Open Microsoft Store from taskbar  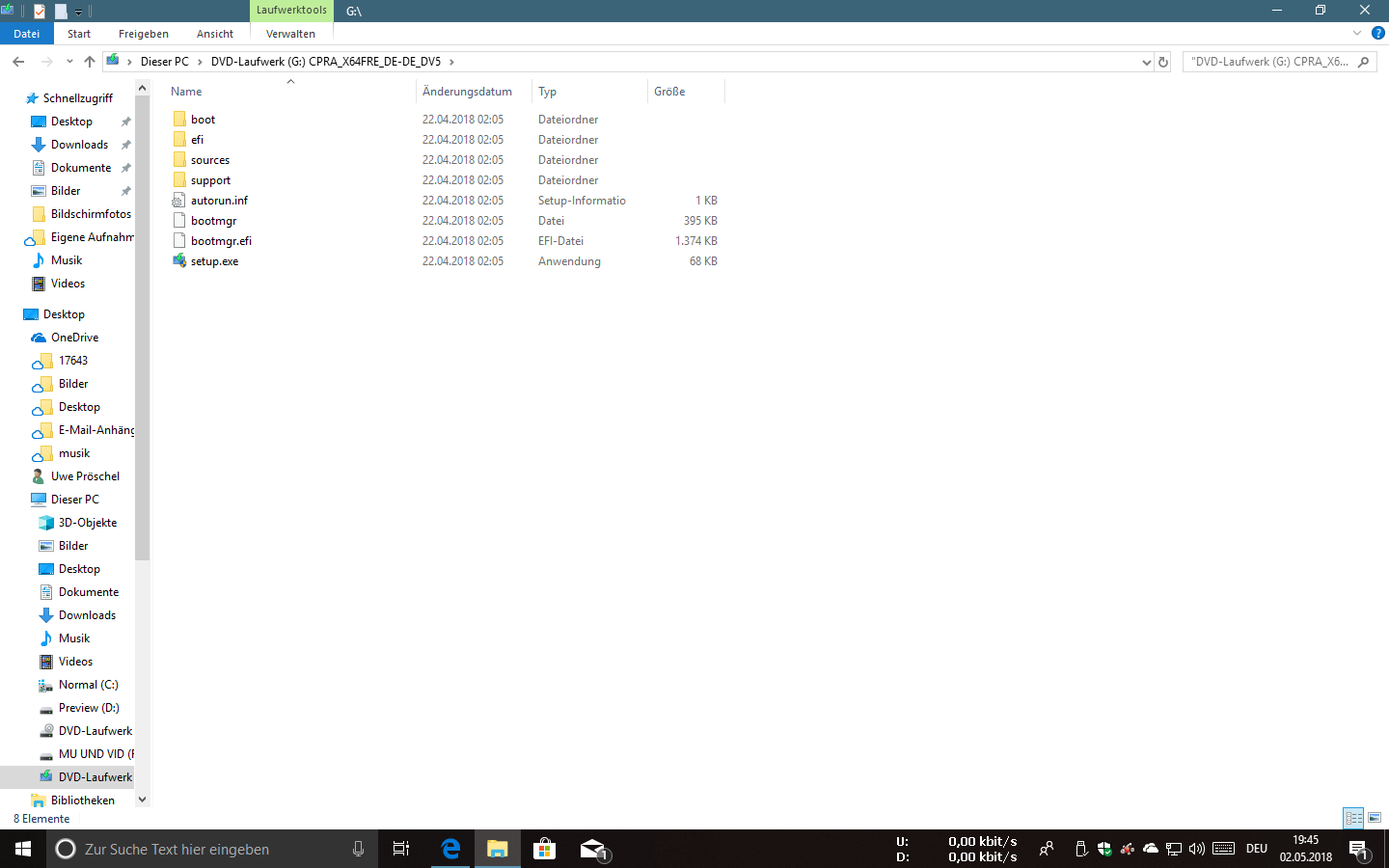(x=544, y=849)
